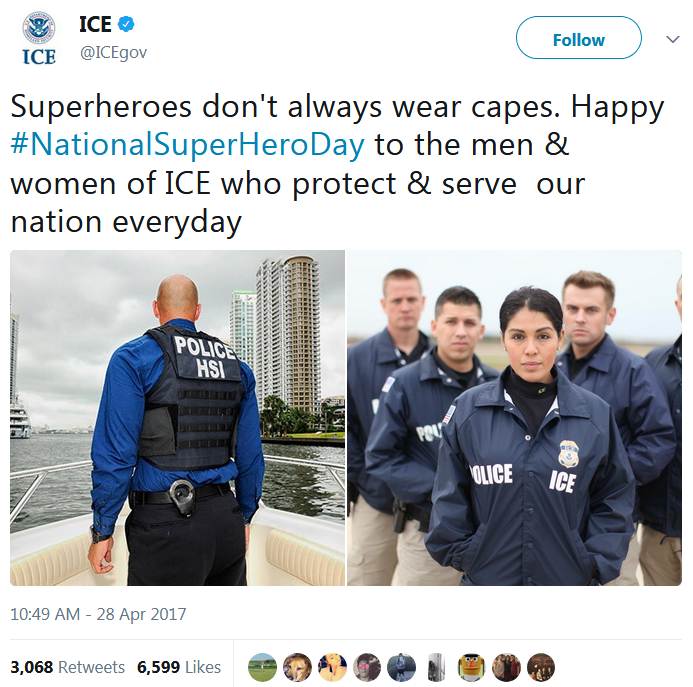This screenshot has height=687, width=693.
Task: Open the green field liker avatar
Action: [263, 667]
